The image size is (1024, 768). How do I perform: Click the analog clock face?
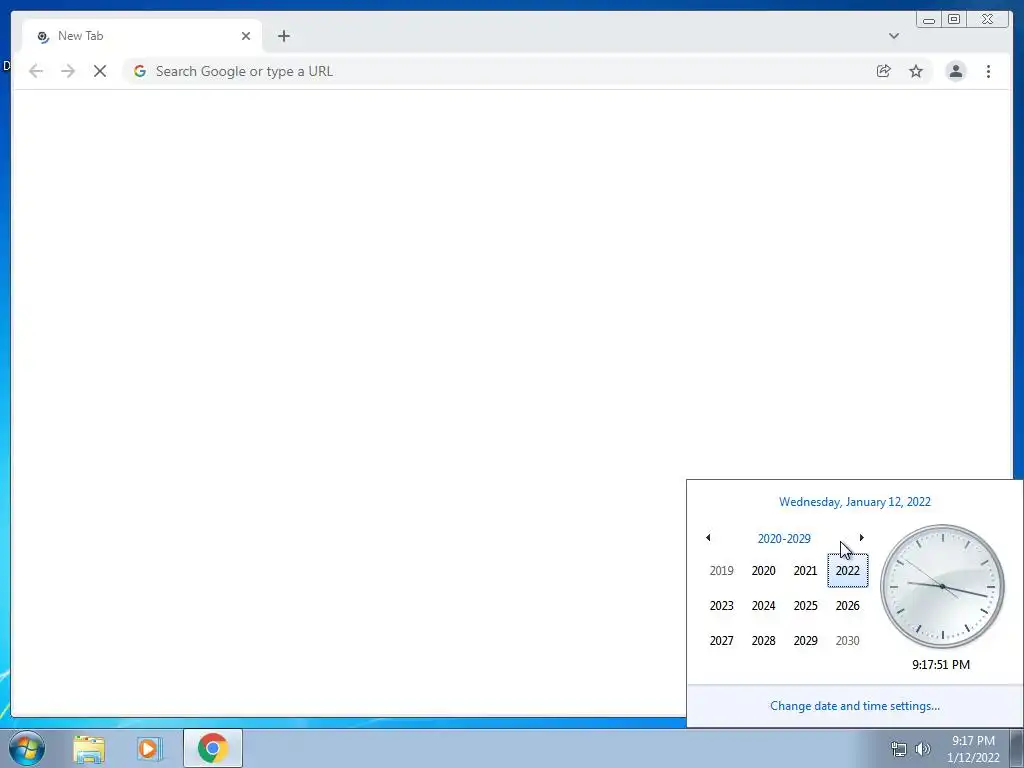click(942, 586)
